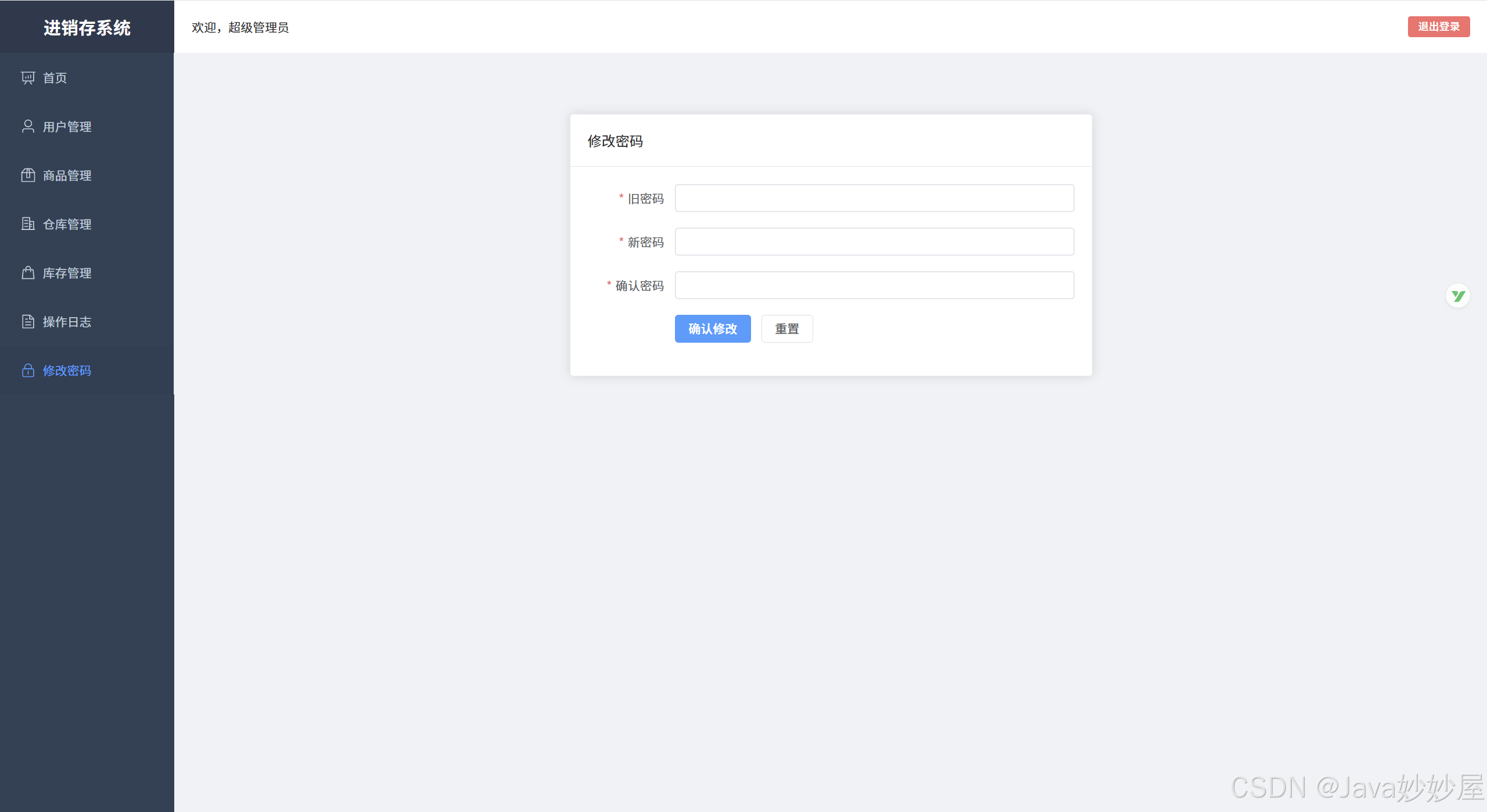Click the home presentation board icon
The height and width of the screenshot is (812, 1487).
pyautogui.click(x=28, y=78)
